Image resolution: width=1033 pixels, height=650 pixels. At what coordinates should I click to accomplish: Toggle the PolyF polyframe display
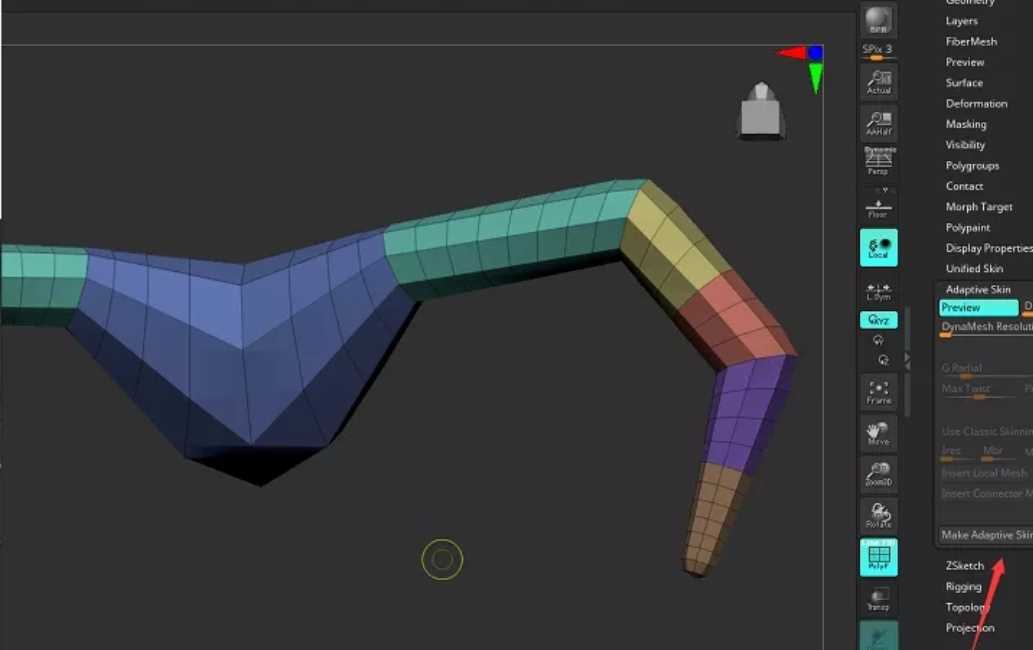(x=878, y=557)
